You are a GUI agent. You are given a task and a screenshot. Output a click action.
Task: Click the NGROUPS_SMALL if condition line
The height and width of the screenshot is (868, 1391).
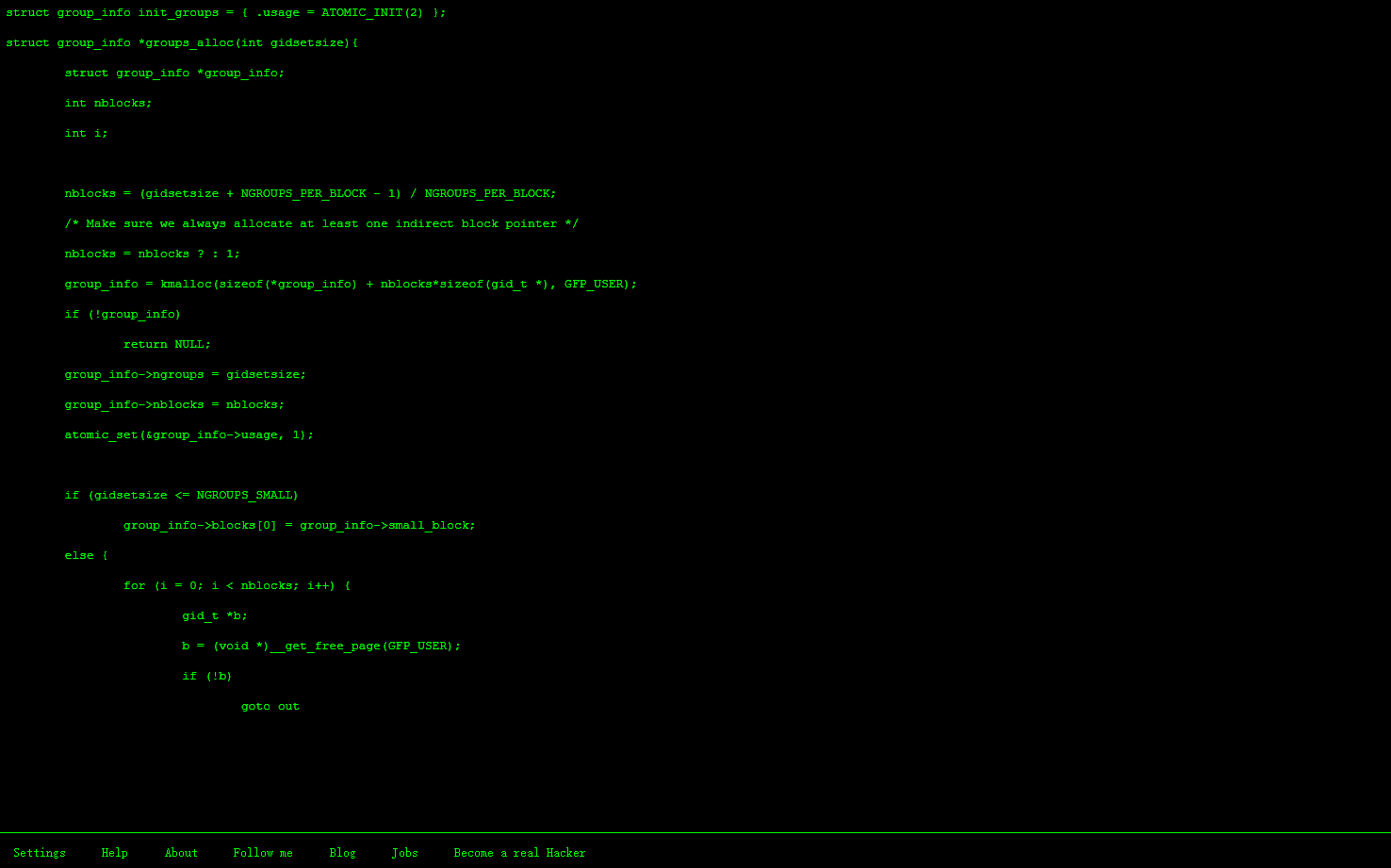[181, 496]
